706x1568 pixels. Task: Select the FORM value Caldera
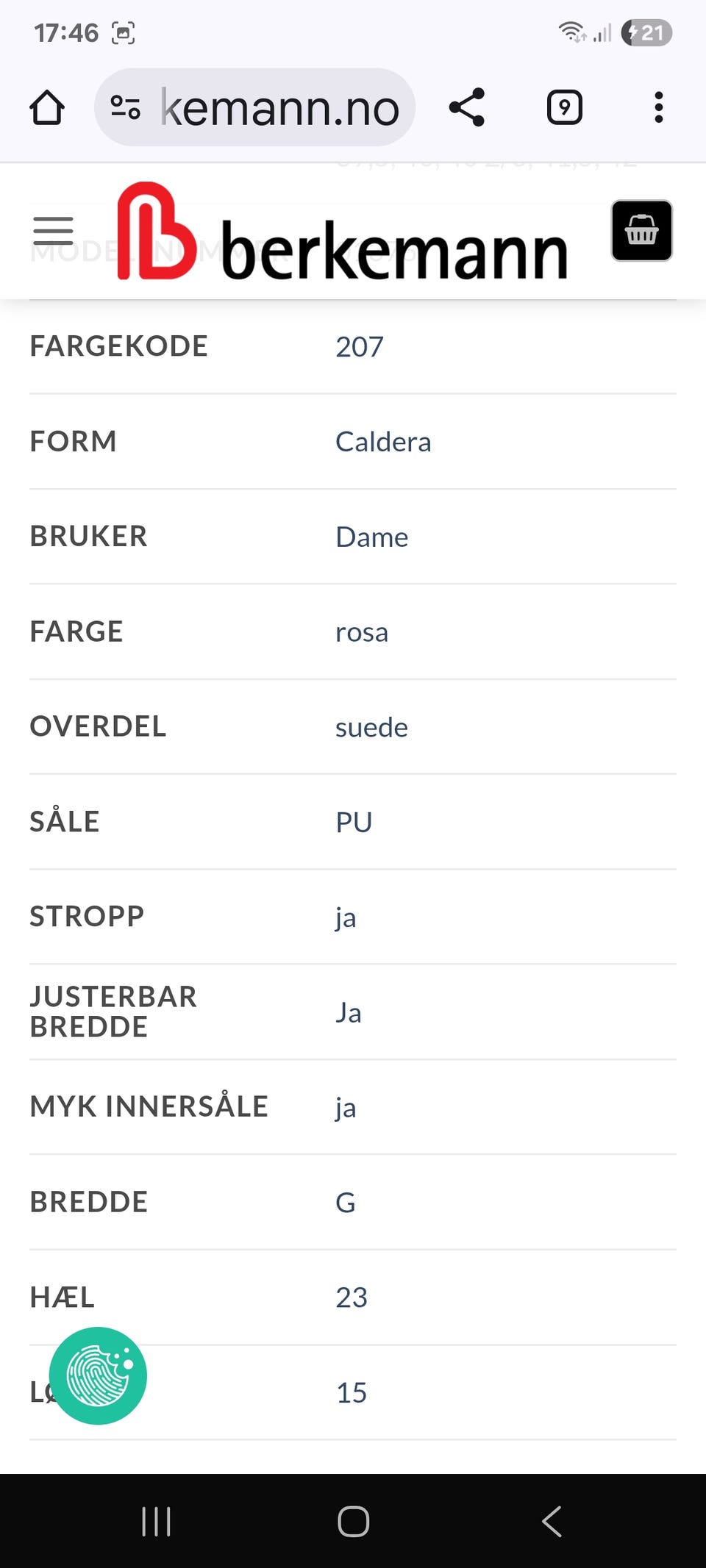pyautogui.click(x=383, y=441)
